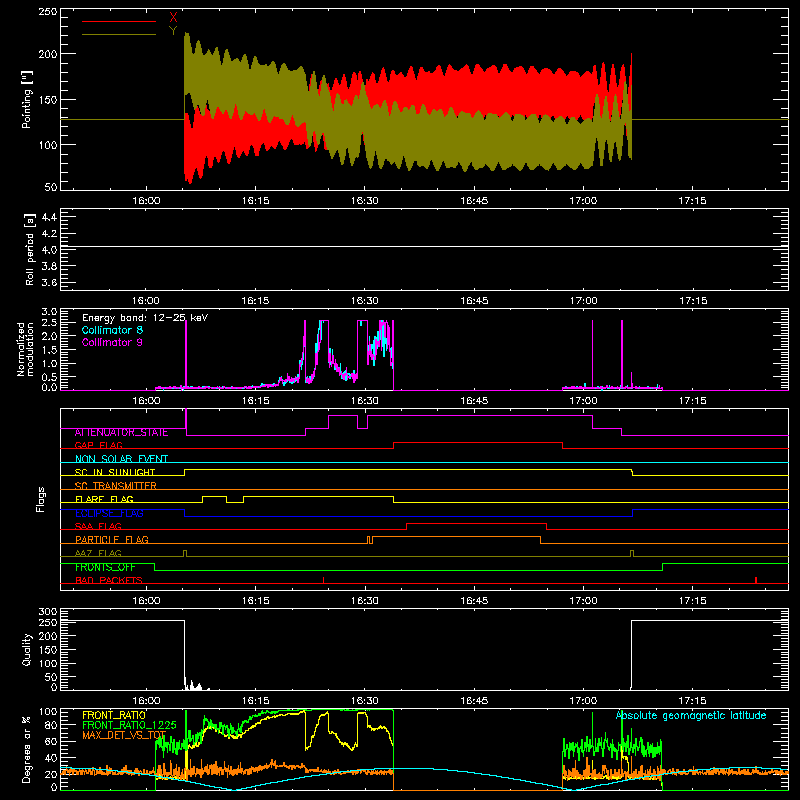Select the NON_SOLAR_EVENT flag label
Viewport: 800px width, 800px height.
tap(121, 459)
